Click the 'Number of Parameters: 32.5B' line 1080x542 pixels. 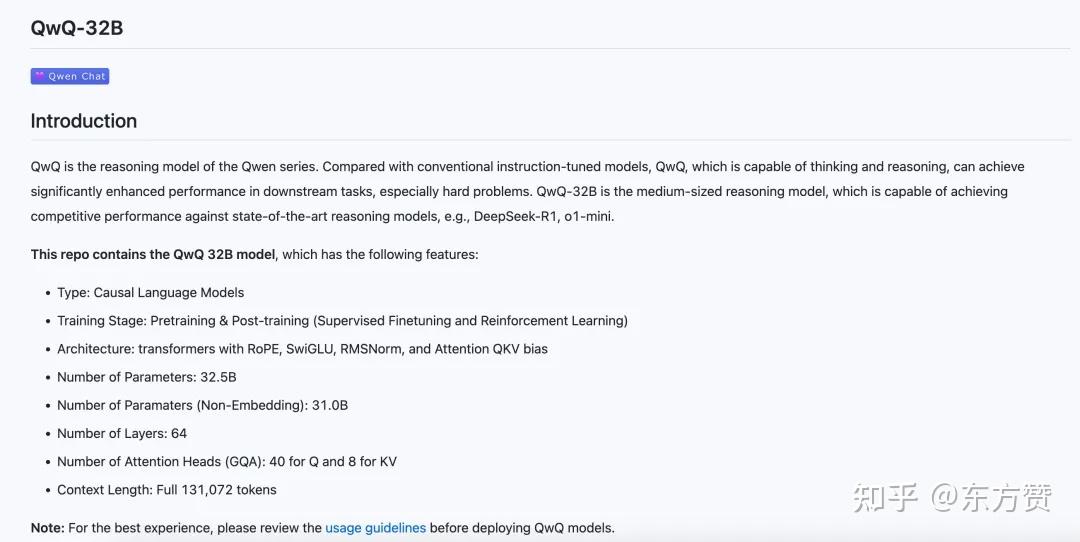(x=146, y=377)
